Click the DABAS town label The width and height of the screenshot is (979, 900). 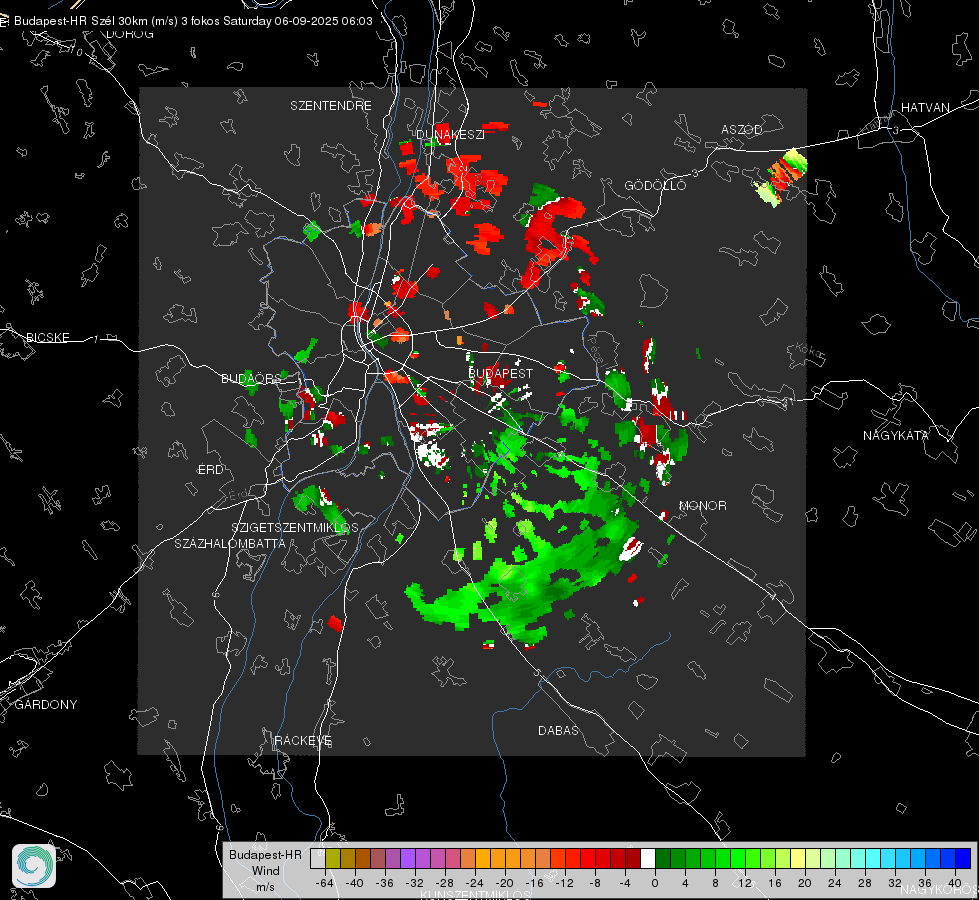(x=558, y=730)
